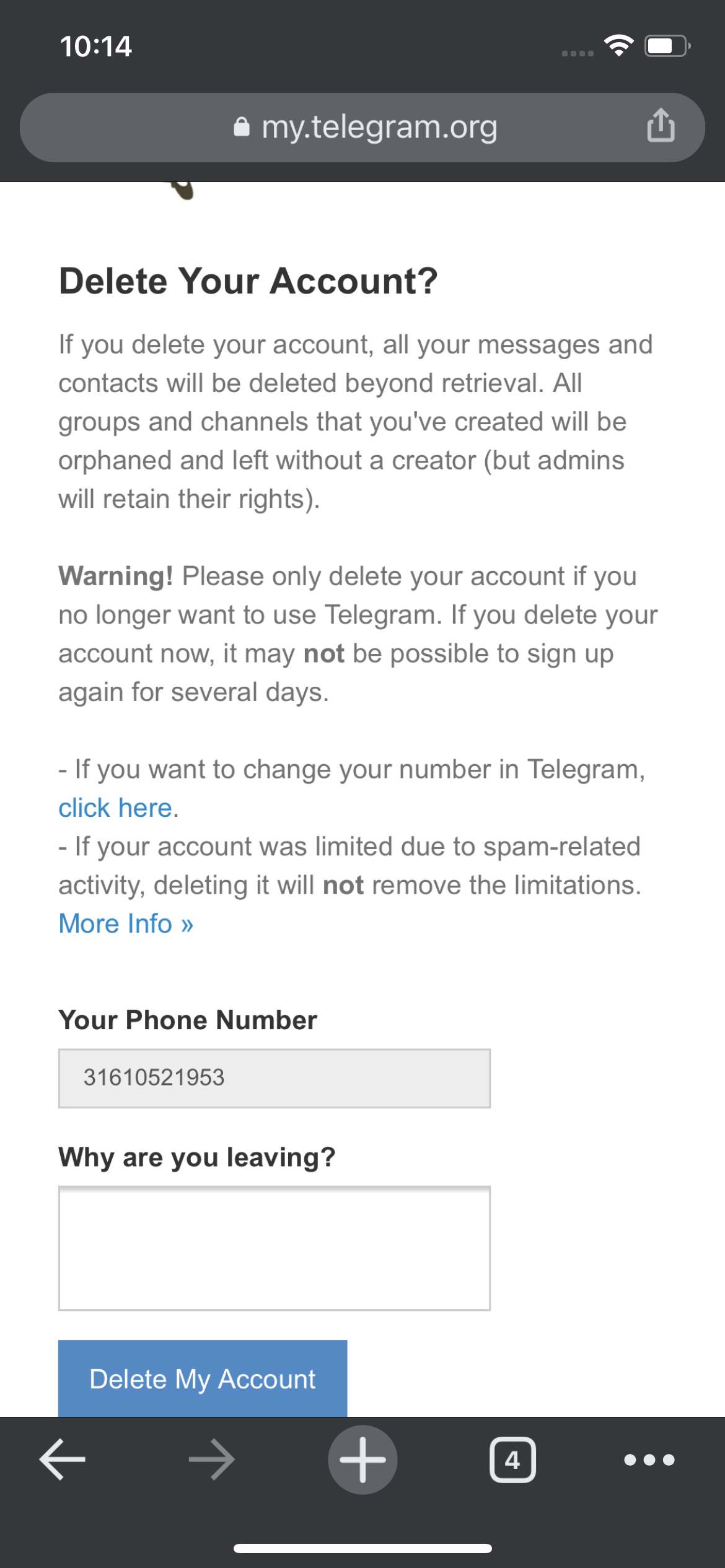Tap the Wi-Fi status icon
The image size is (725, 1568).
[x=618, y=46]
